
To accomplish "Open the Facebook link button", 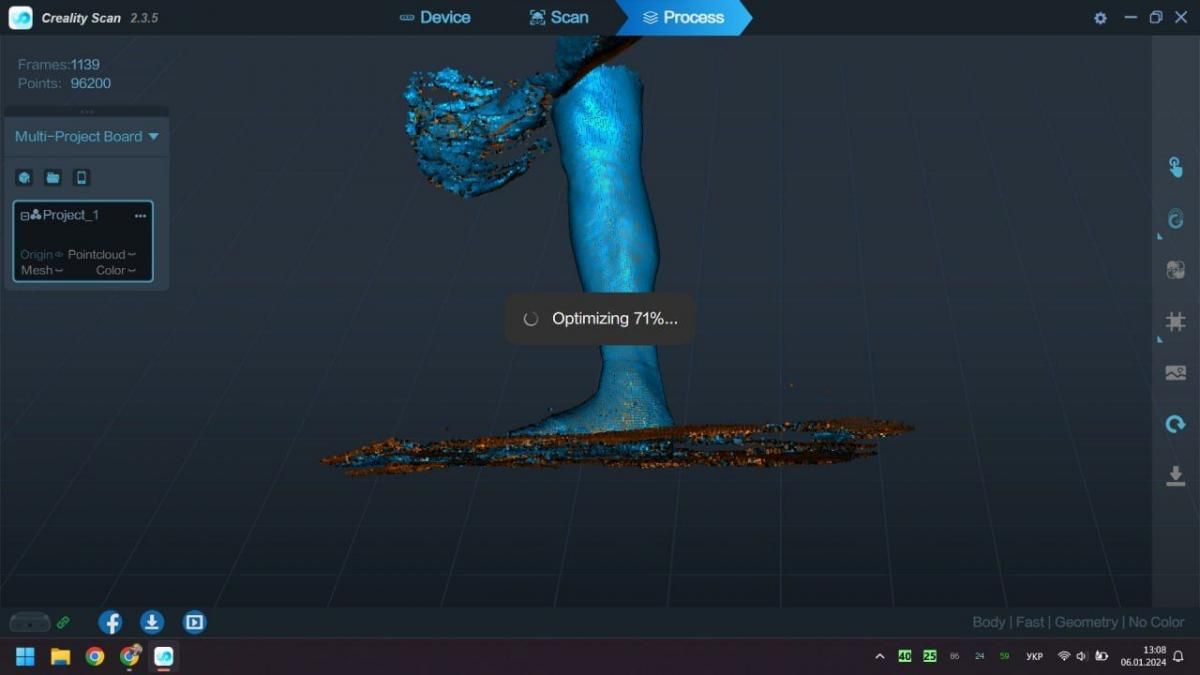I will pos(110,622).
